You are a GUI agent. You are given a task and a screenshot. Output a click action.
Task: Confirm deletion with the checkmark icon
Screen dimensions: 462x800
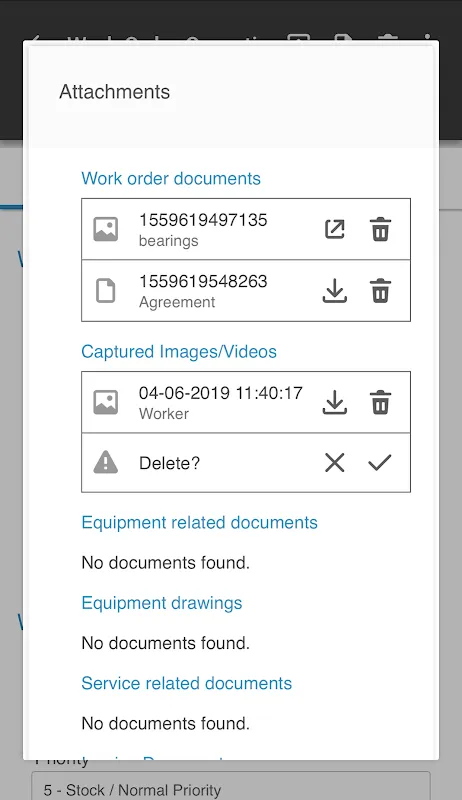(x=380, y=463)
